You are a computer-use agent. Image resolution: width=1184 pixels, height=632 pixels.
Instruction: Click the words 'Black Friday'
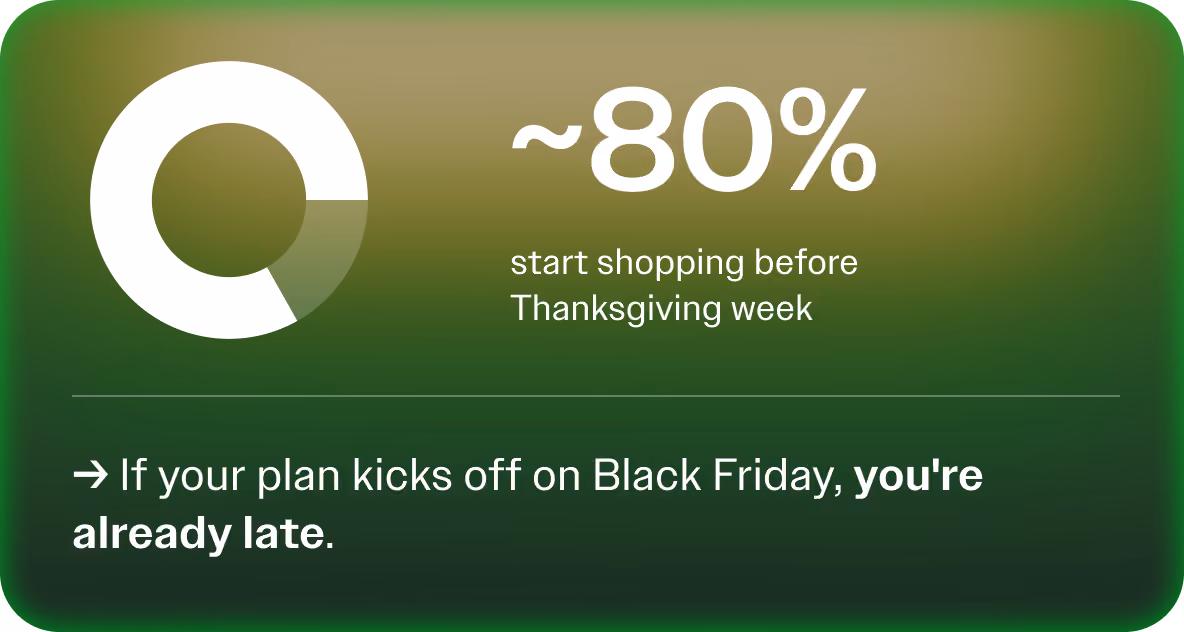[x=717, y=476]
